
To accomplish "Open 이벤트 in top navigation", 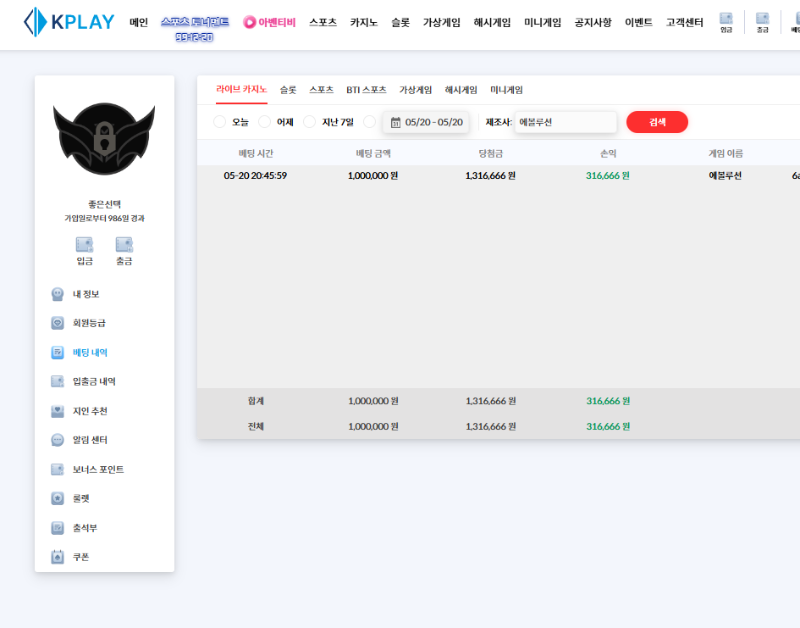I will pyautogui.click(x=639, y=22).
